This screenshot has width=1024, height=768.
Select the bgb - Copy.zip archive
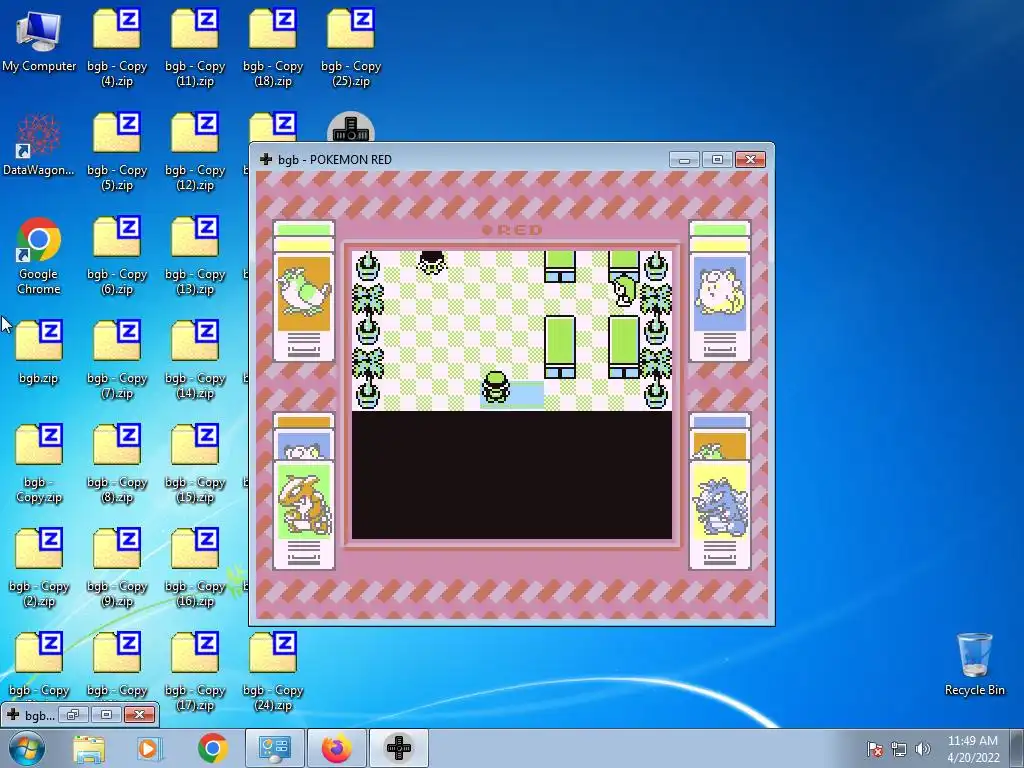(39, 464)
